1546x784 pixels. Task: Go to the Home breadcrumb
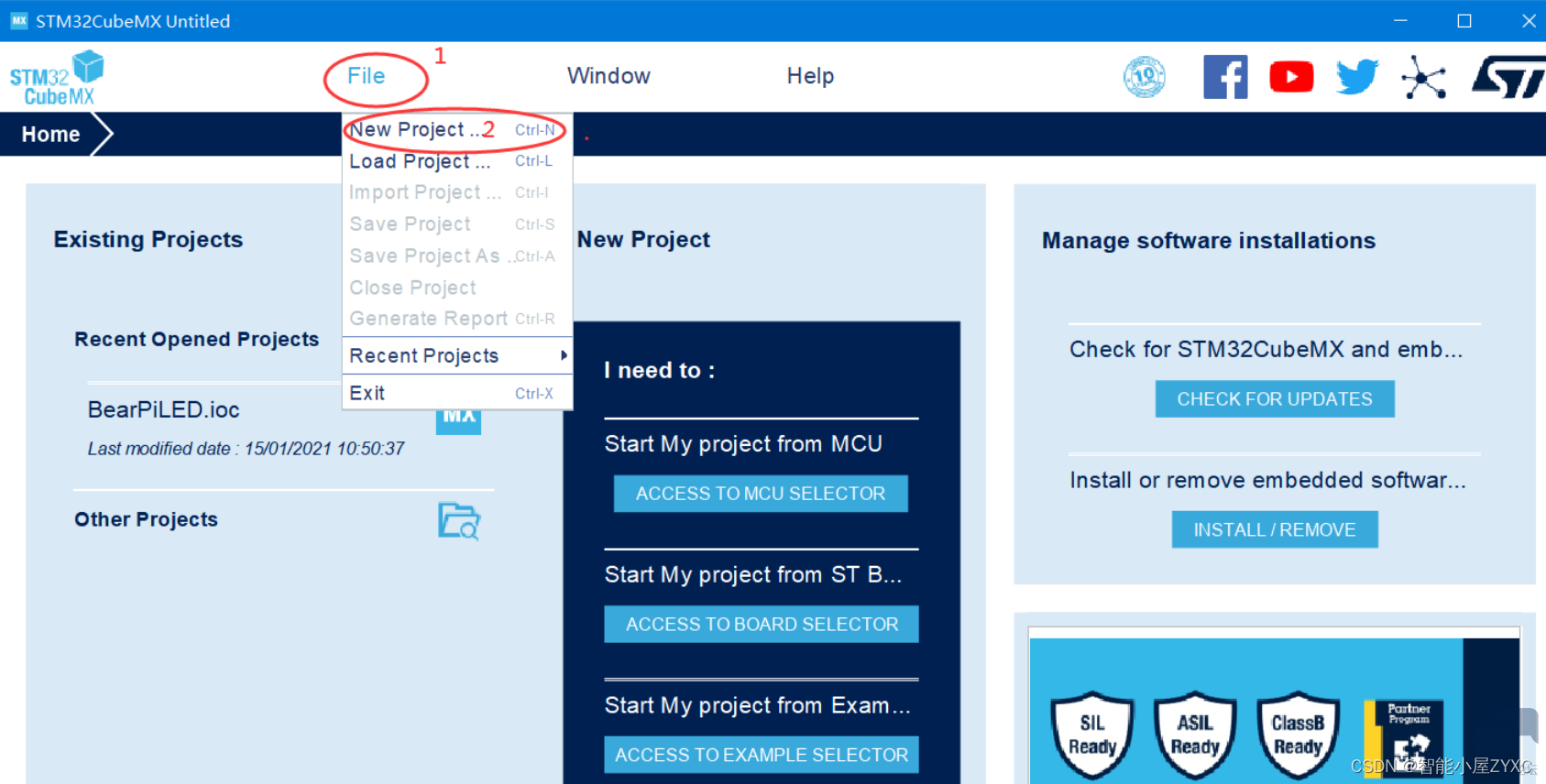51,135
